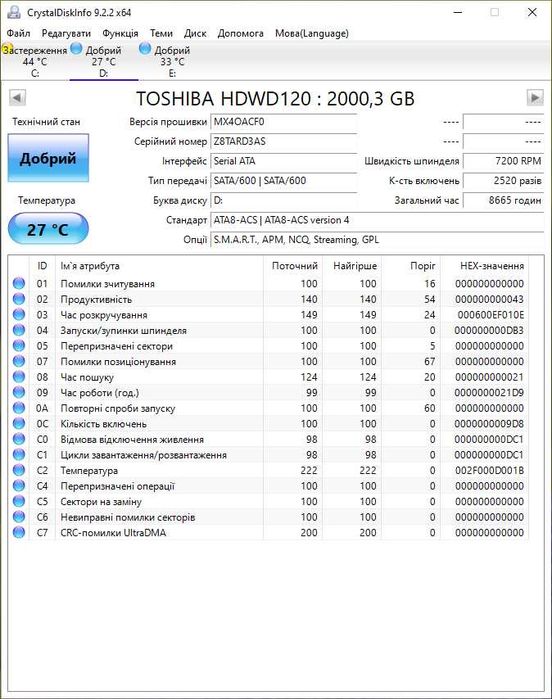The image size is (552, 699).
Task: Click the 7200 RPM spindle speed field
Action: click(x=503, y=161)
